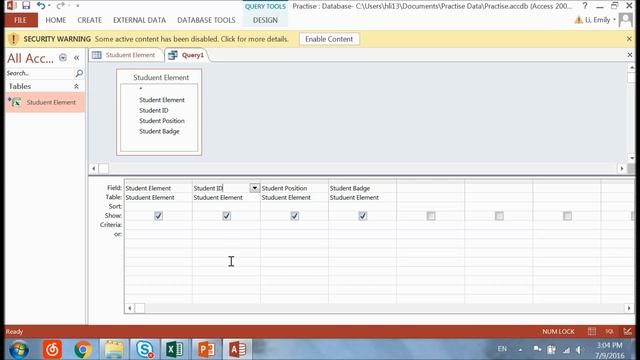Click the security warning shield icon
This screenshot has width=640, height=360.
(13, 39)
